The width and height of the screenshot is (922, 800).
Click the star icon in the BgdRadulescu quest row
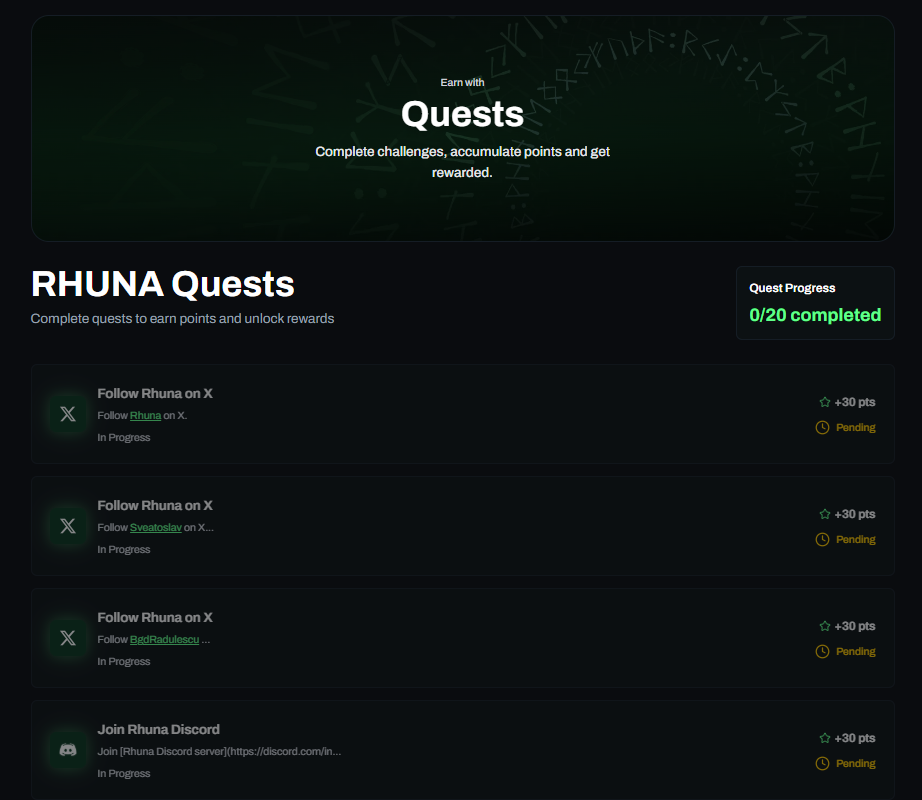tap(824, 626)
